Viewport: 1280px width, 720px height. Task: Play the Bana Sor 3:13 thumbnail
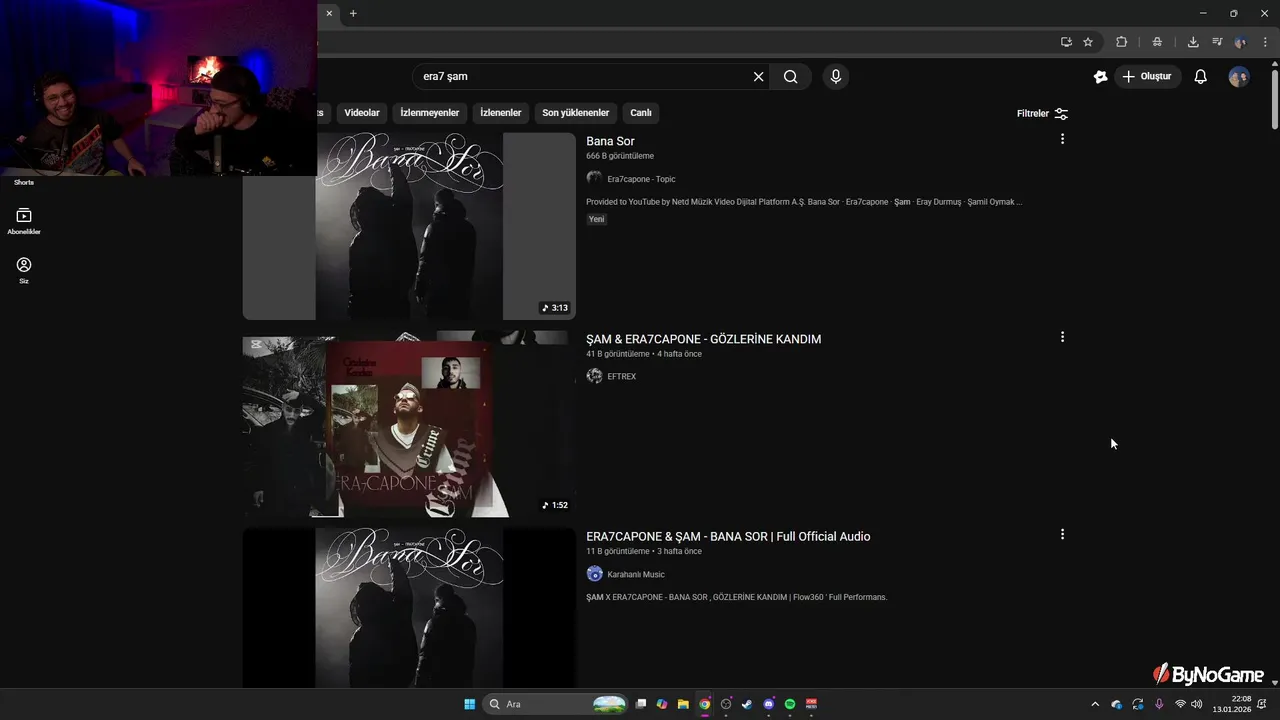[x=409, y=226]
